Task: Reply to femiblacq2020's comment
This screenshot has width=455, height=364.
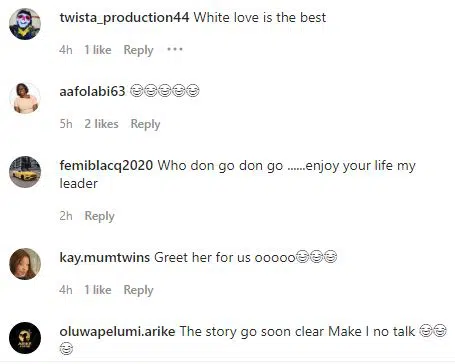Action: 99,216
